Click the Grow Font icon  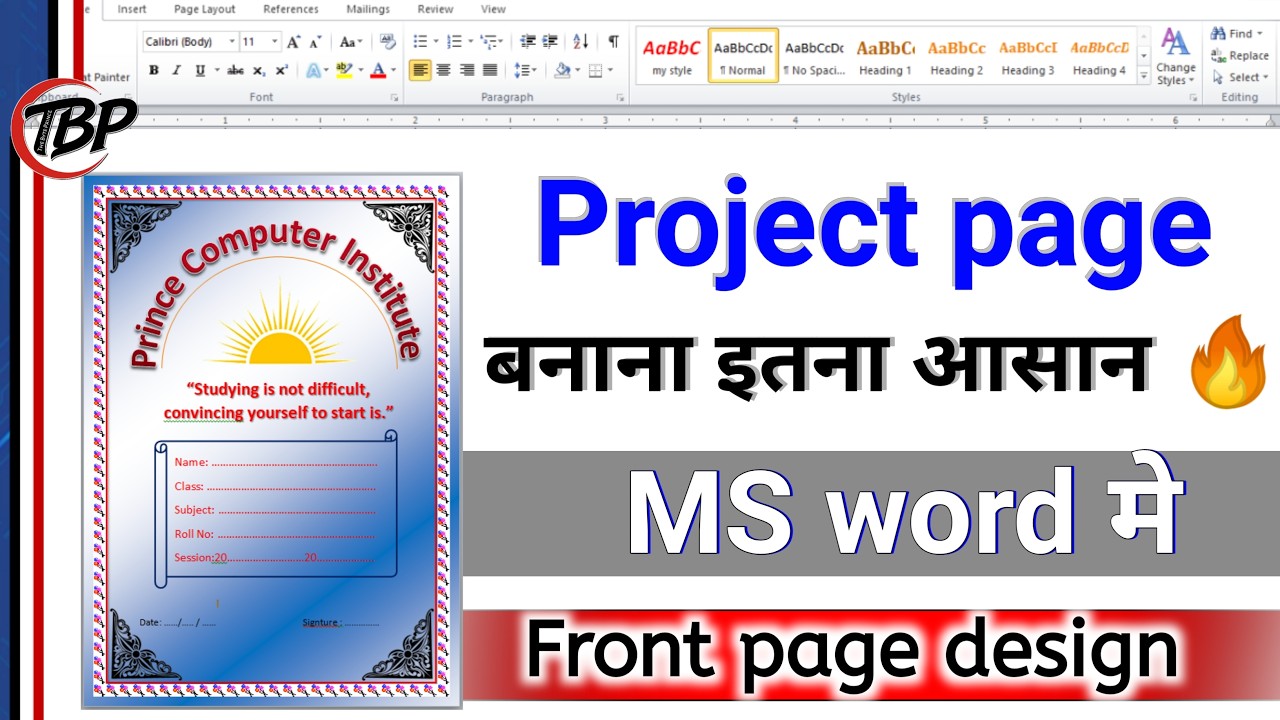pyautogui.click(x=294, y=42)
